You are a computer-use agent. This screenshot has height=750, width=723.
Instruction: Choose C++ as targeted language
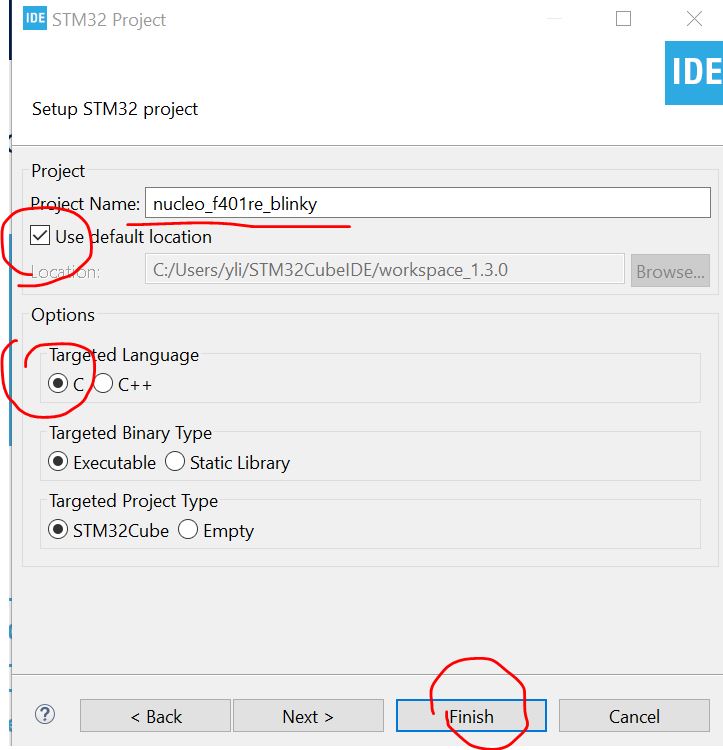pyautogui.click(x=104, y=384)
